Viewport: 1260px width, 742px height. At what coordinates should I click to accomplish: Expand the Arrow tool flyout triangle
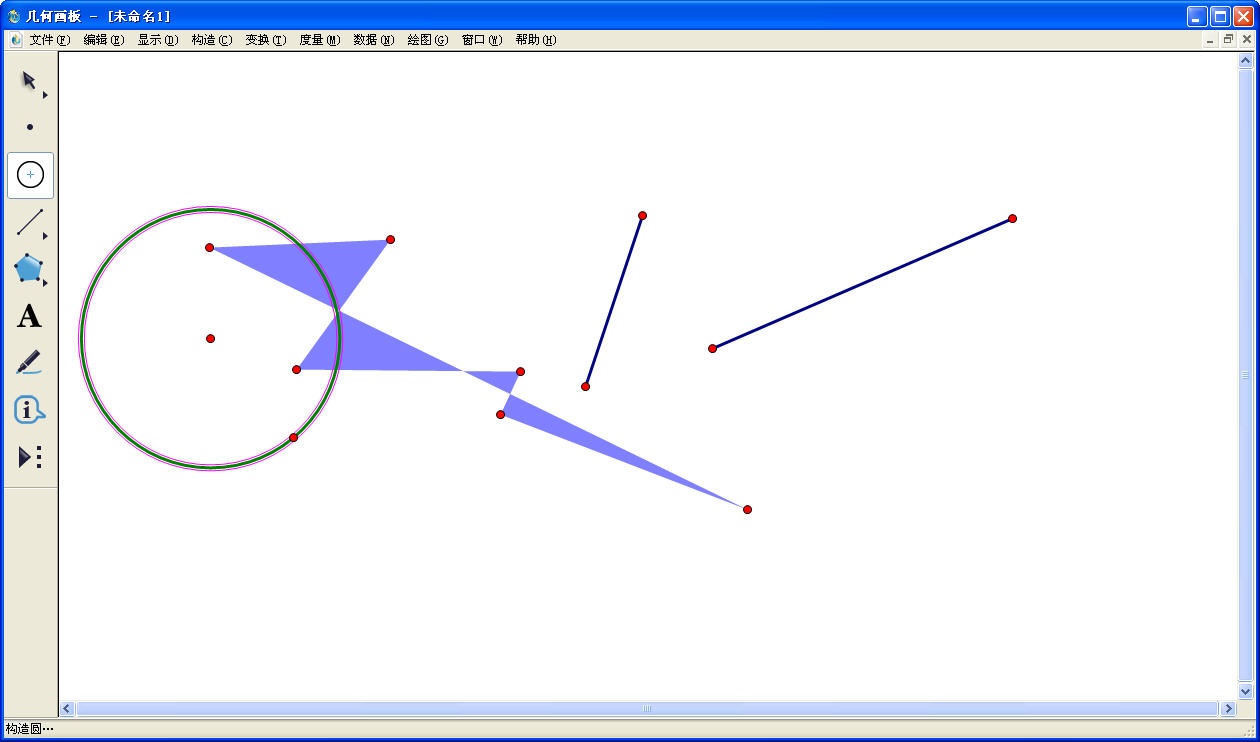pyautogui.click(x=45, y=95)
